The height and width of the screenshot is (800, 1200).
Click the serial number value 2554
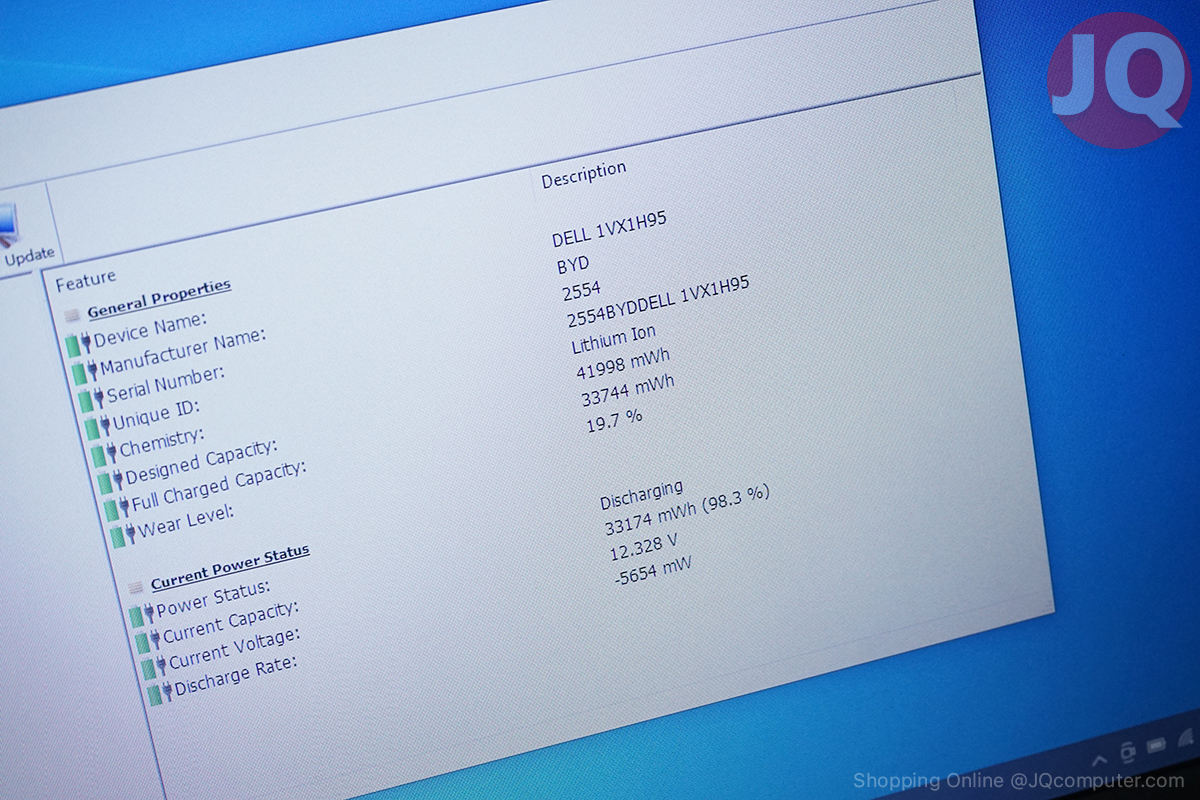click(x=581, y=291)
